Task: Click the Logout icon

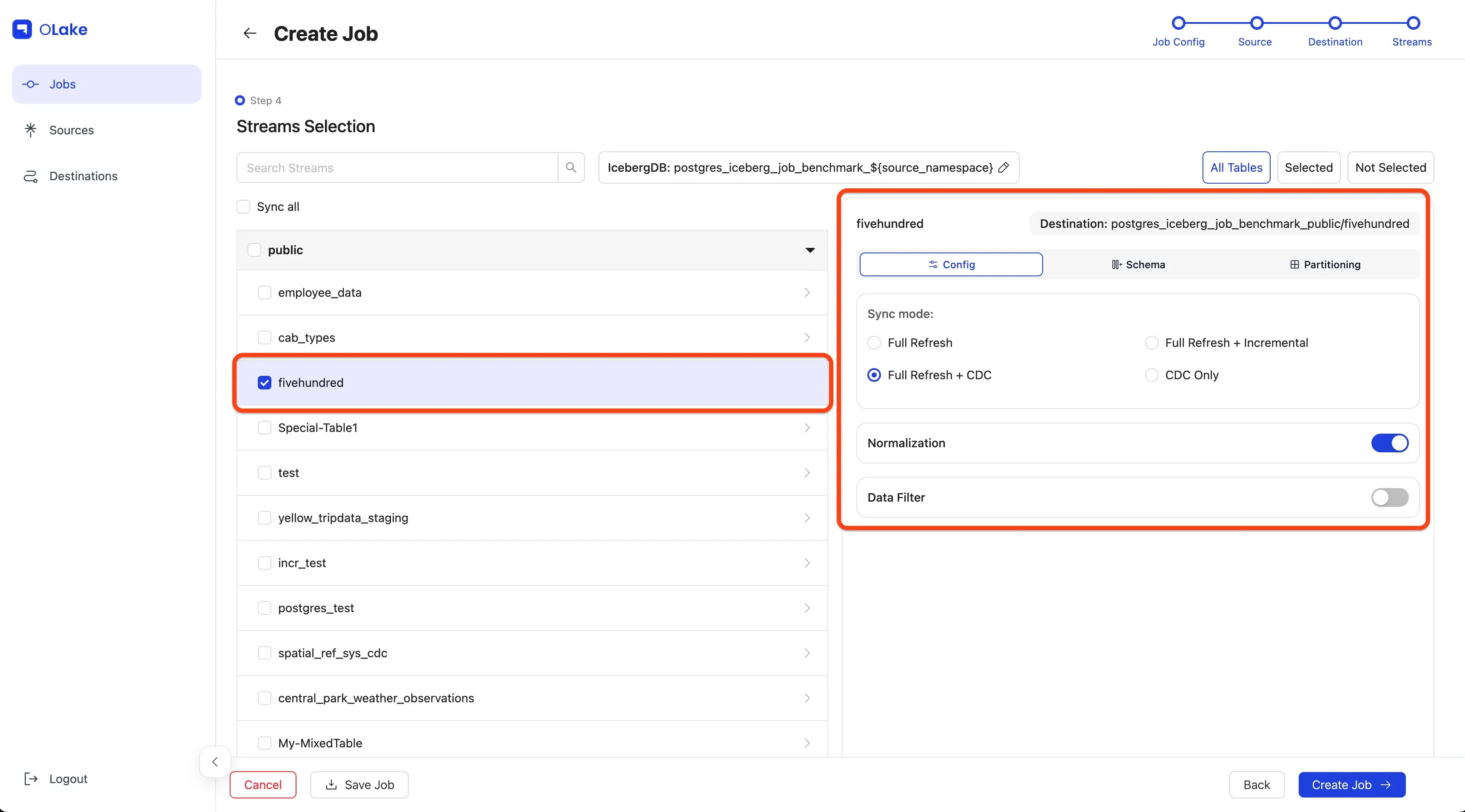Action: pos(31,778)
